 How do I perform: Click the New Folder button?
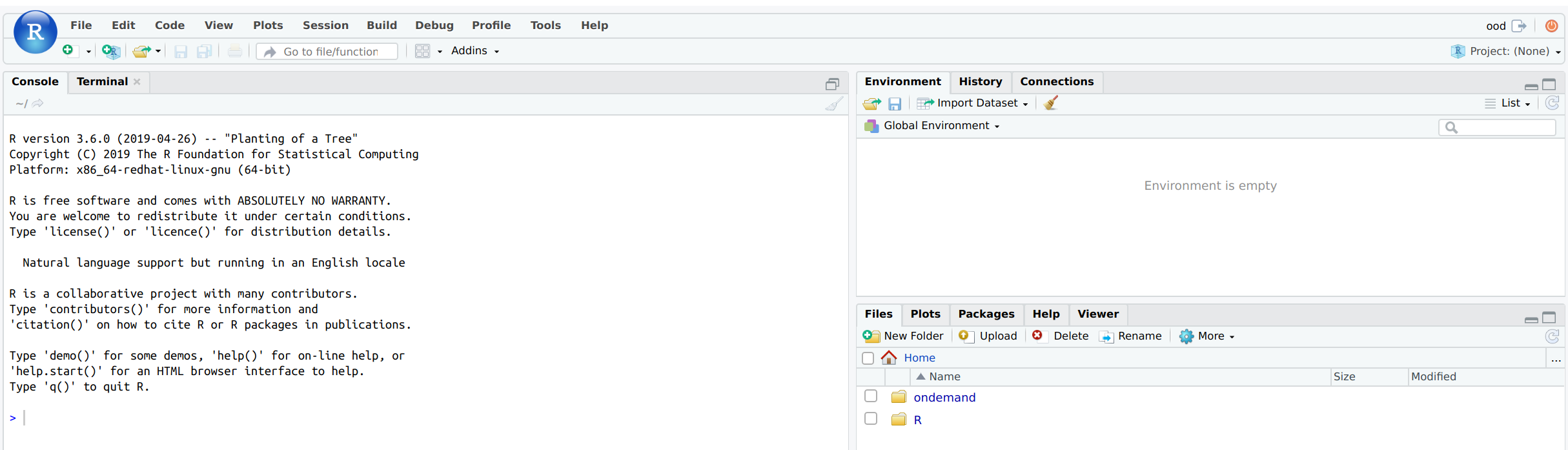(902, 336)
